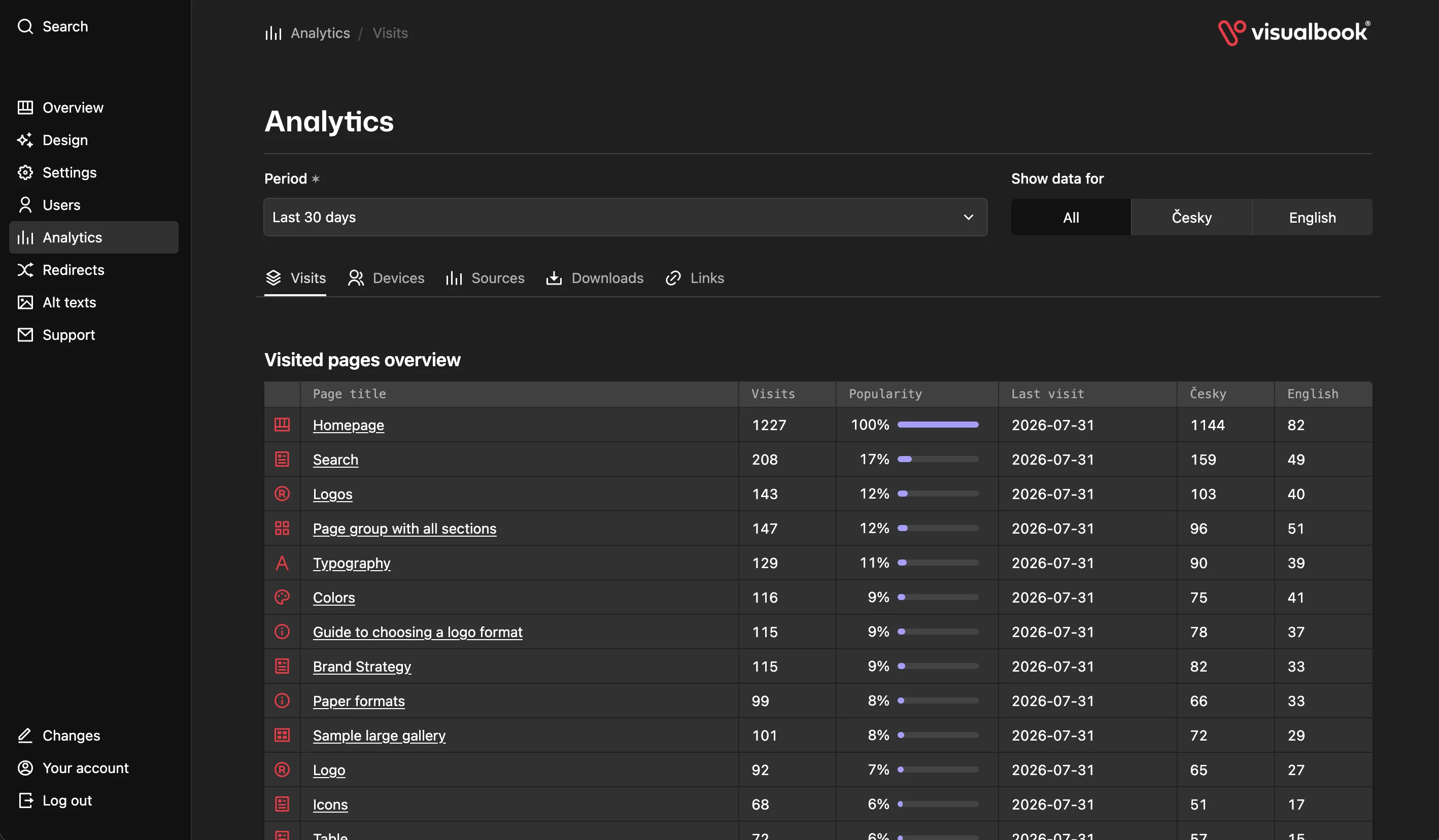The image size is (1439, 840).
Task: Click the 1227 visits value for Homepage
Action: click(x=769, y=425)
